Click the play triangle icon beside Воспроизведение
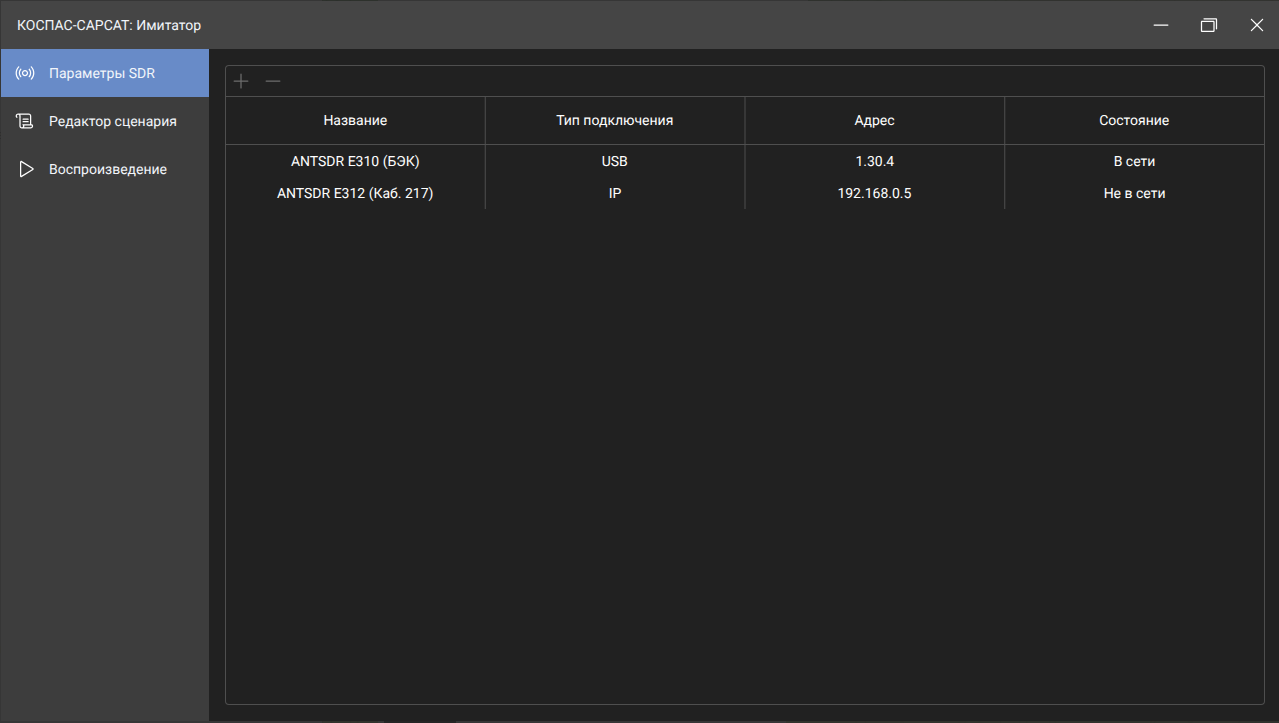Viewport: 1279px width, 723px height. click(x=26, y=169)
